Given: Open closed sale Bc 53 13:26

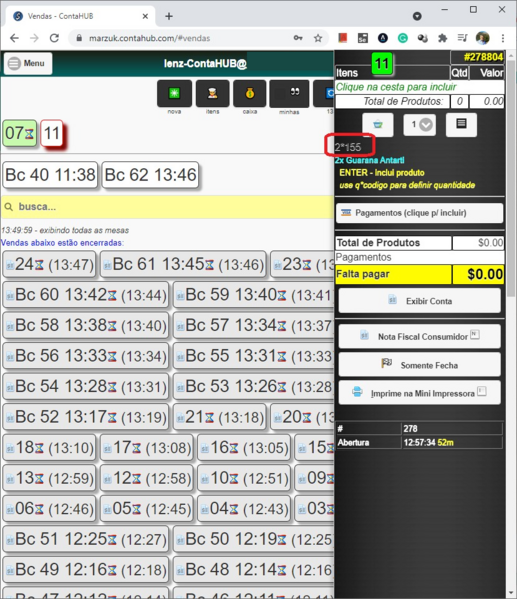Looking at the screenshot, I should pos(254,387).
